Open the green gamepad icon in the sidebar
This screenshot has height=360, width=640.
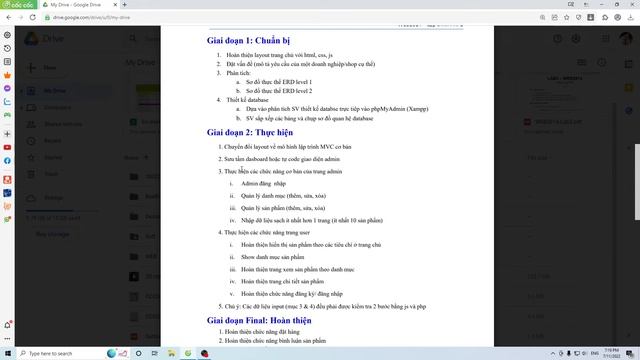[x=7, y=115]
